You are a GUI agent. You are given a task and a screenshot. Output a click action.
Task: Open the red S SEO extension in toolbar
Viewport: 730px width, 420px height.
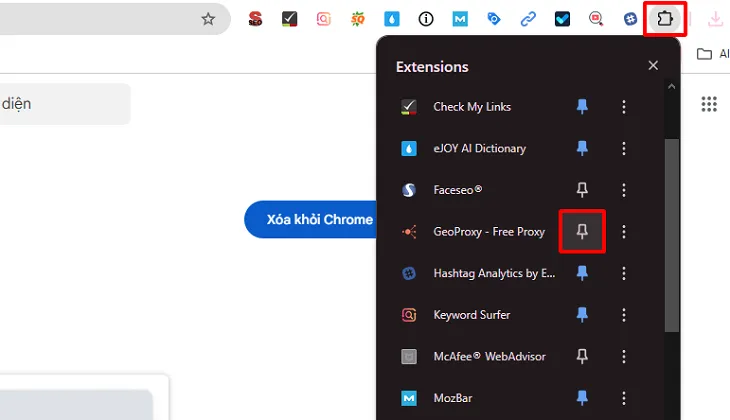click(255, 19)
